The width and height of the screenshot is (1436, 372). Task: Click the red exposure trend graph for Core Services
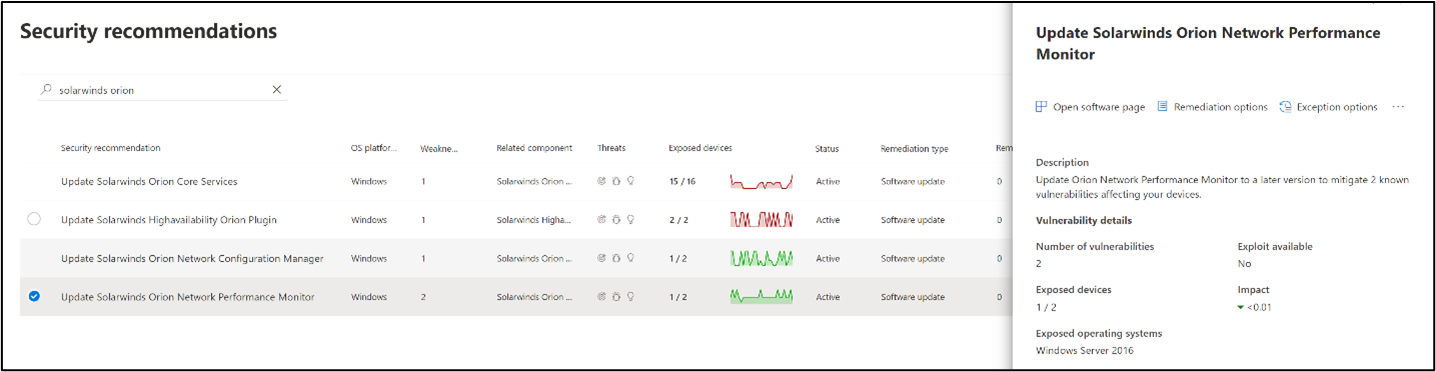[762, 182]
